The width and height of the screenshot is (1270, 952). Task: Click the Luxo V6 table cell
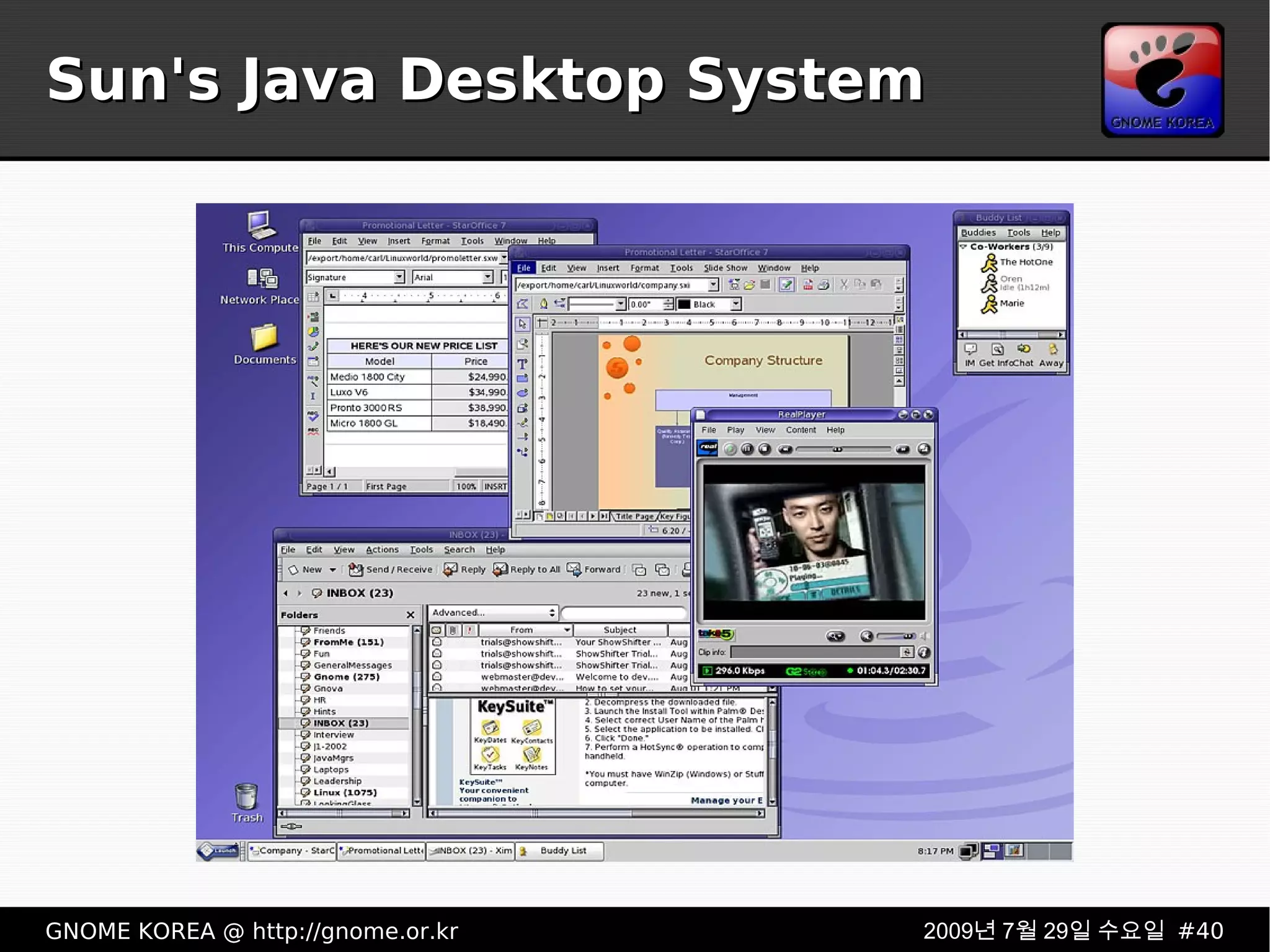(380, 392)
